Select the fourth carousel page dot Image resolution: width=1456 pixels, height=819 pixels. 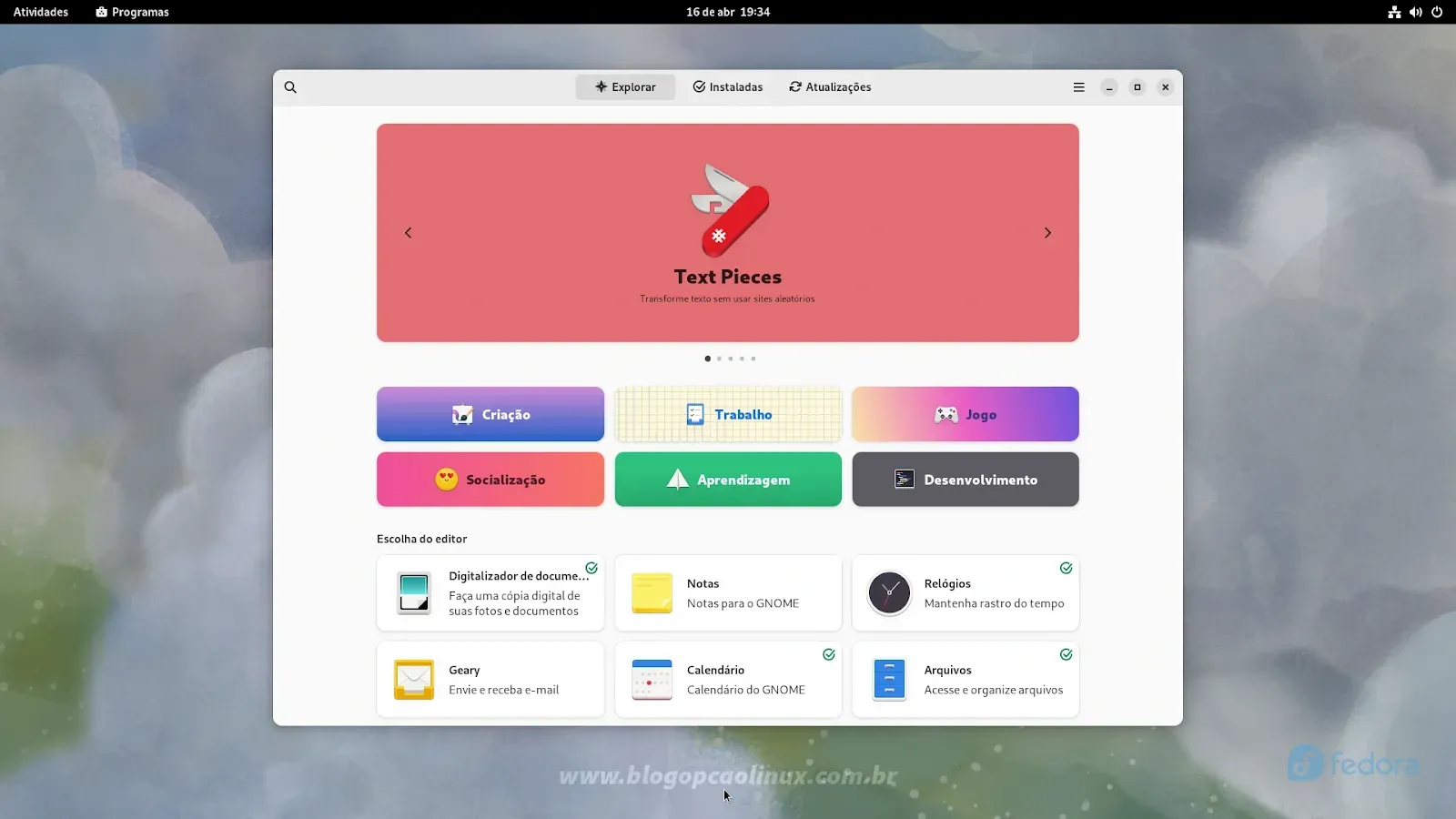click(x=742, y=359)
